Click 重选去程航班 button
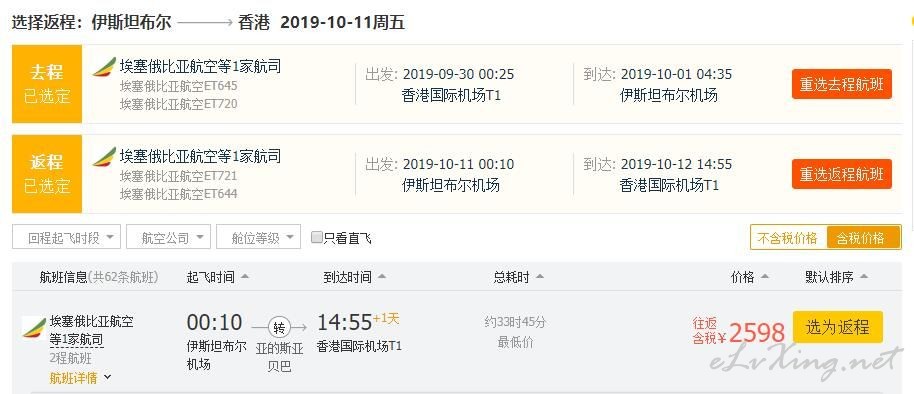Viewport: 914px width, 394px height. coord(842,85)
